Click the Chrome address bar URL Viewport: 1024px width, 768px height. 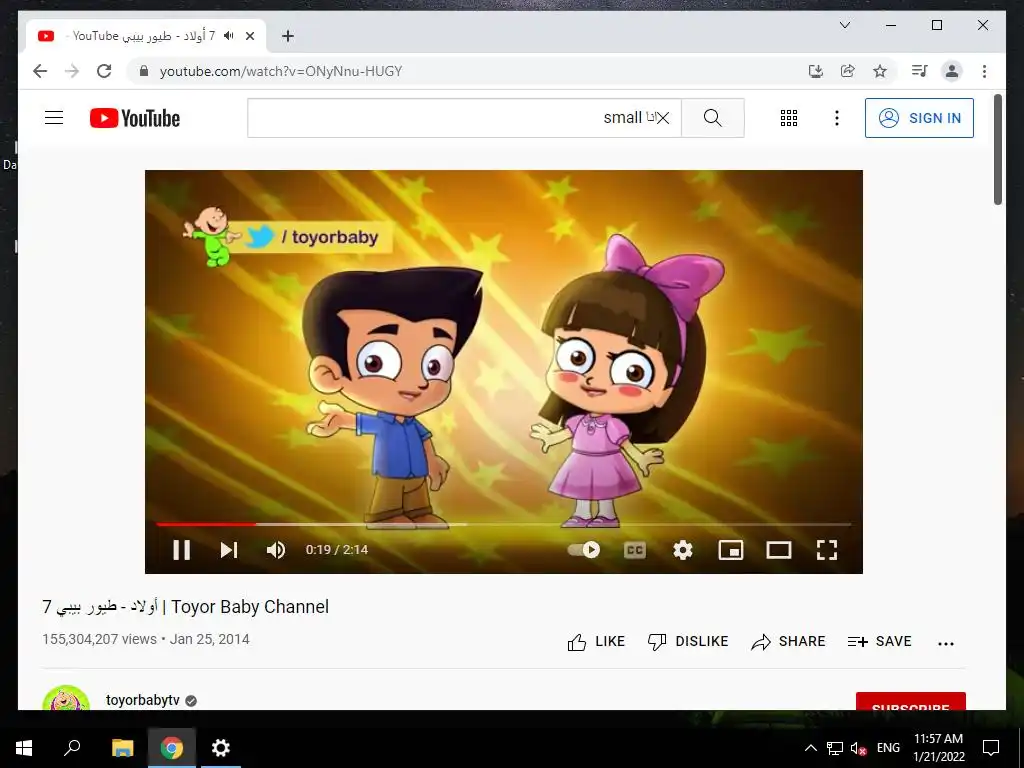click(281, 71)
